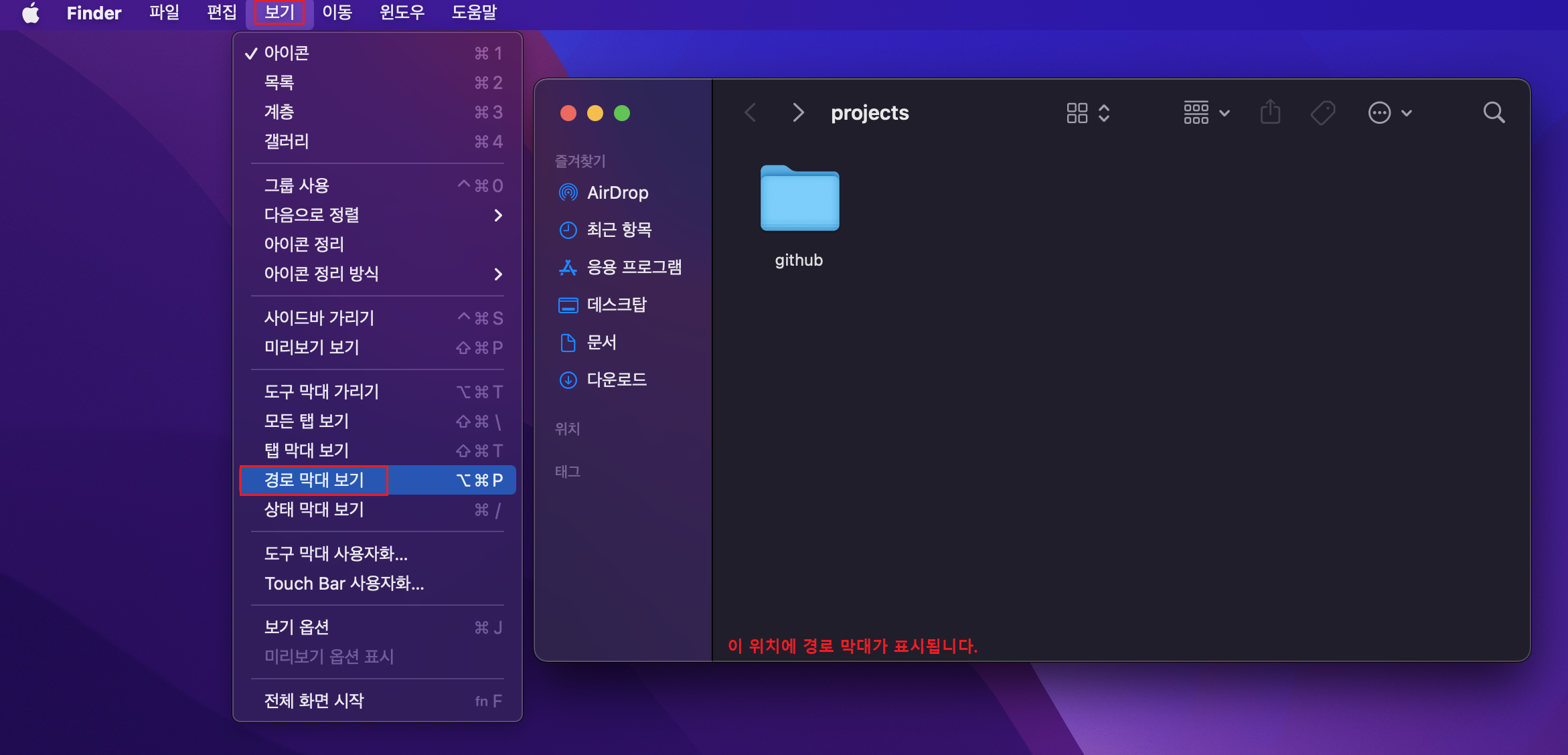The width and height of the screenshot is (1568, 755).
Task: Toggle 경로 막대 보기 in the menu
Action: pos(313,480)
